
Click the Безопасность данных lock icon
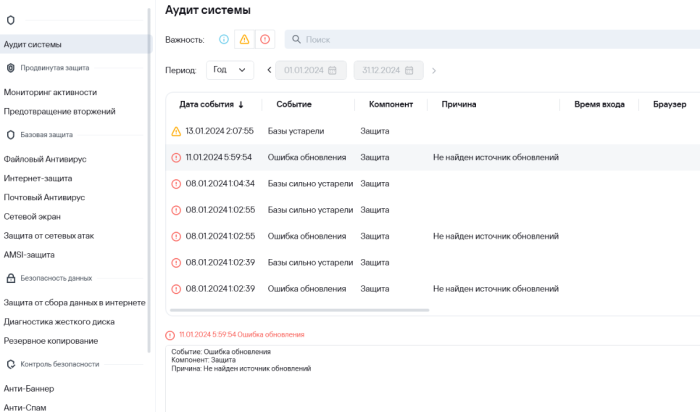pos(10,278)
